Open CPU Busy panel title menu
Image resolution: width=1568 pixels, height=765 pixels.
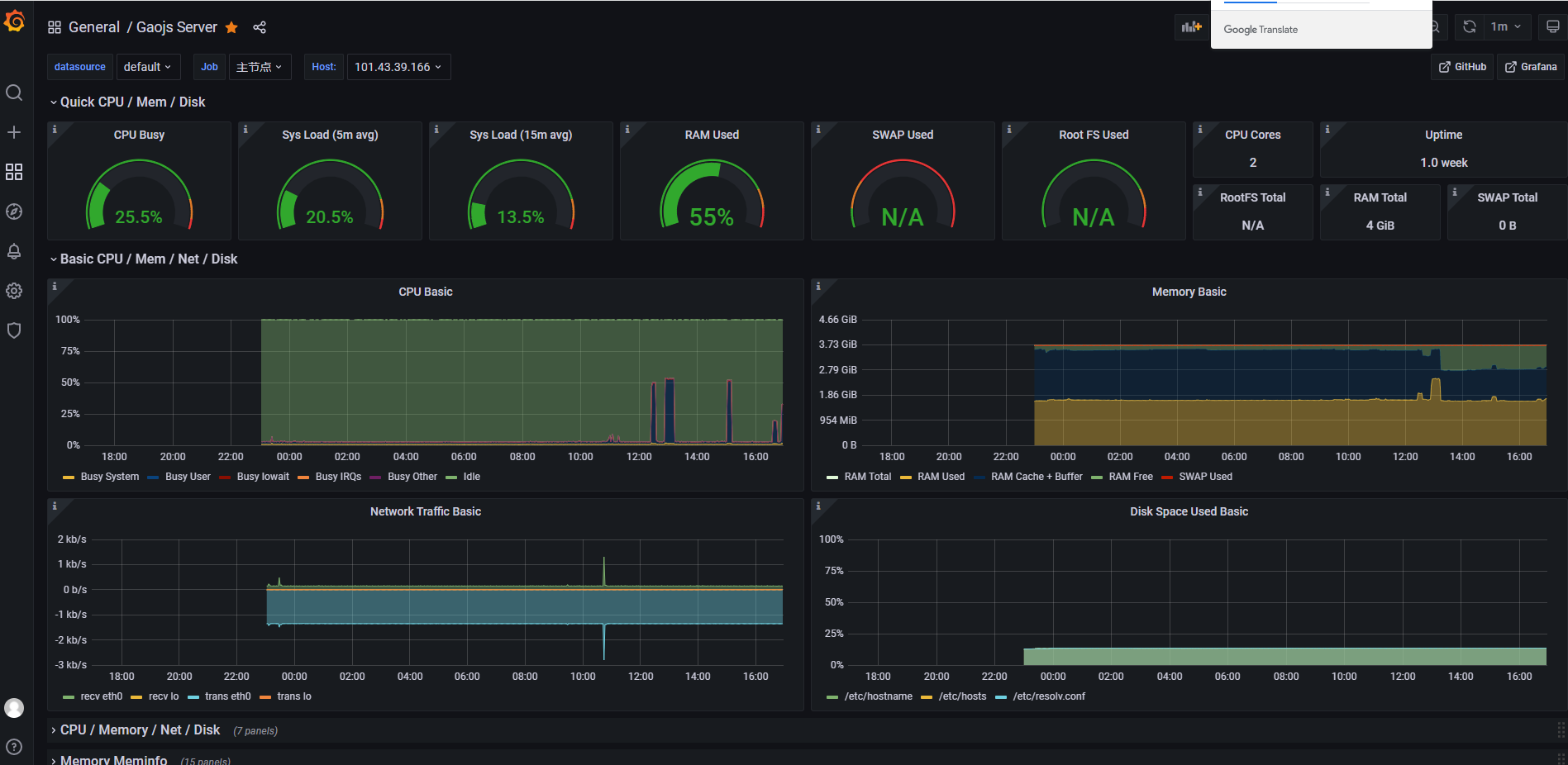coord(139,135)
